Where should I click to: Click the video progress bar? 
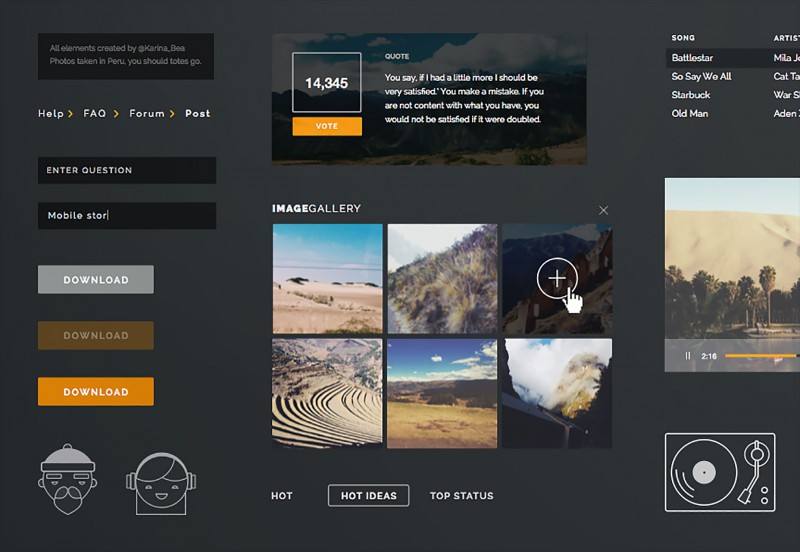coord(760,356)
